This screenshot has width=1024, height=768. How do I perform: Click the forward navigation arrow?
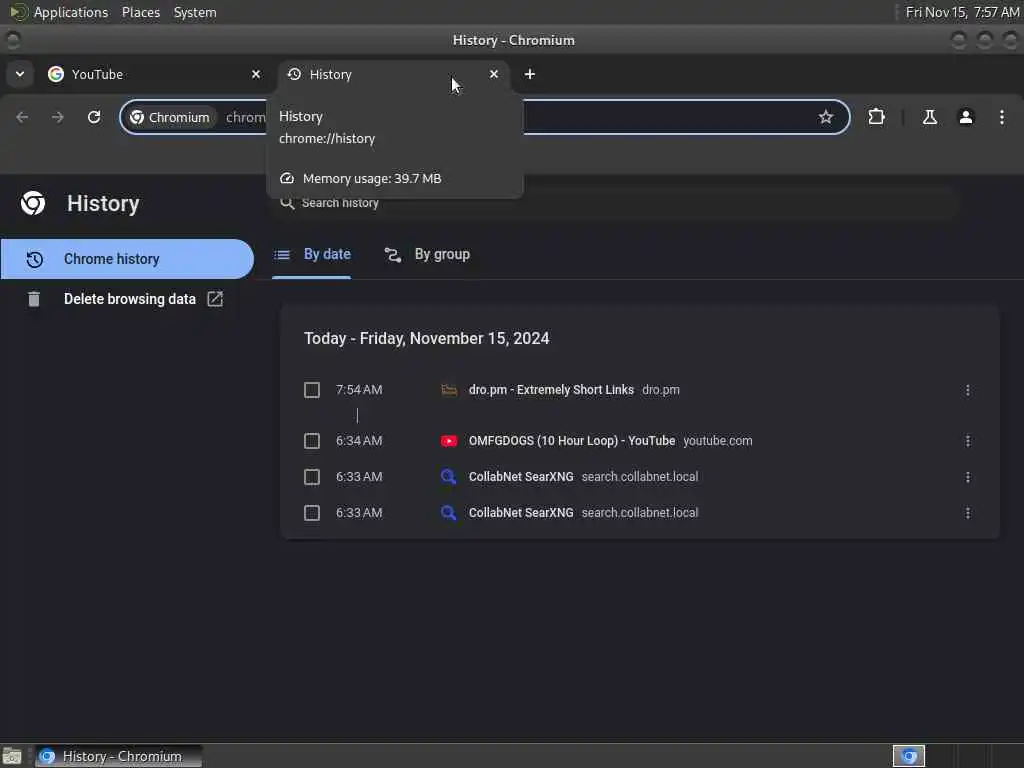(58, 117)
